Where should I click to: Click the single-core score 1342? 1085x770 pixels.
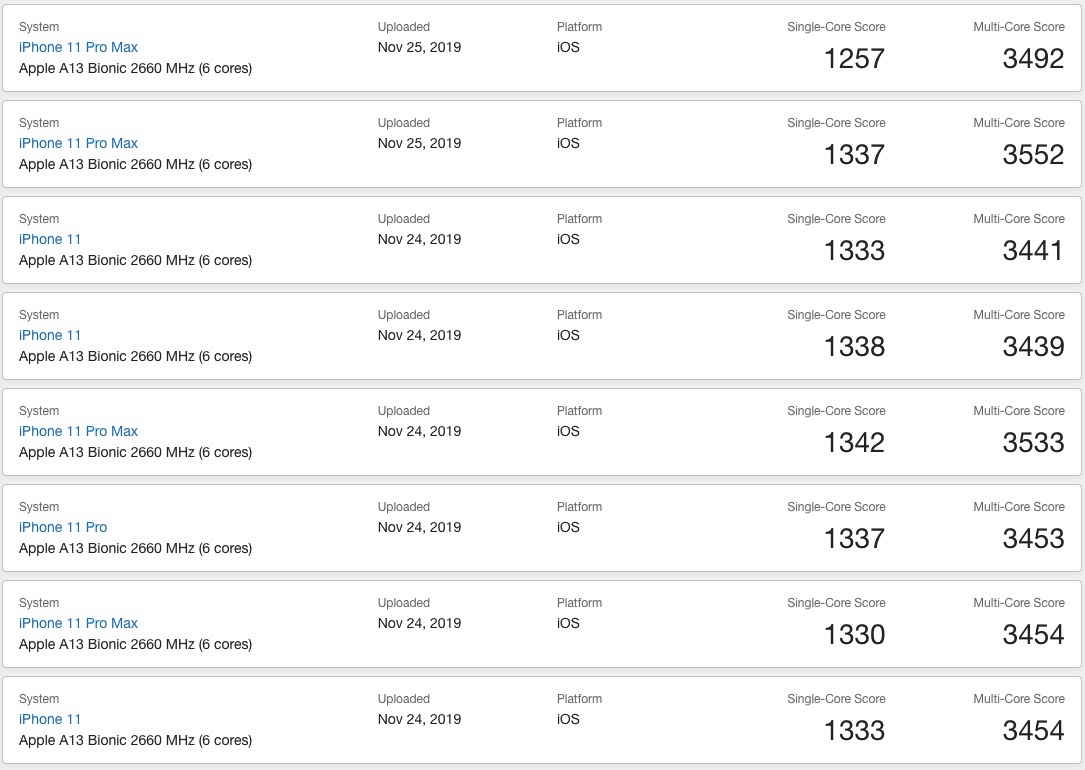pos(854,443)
